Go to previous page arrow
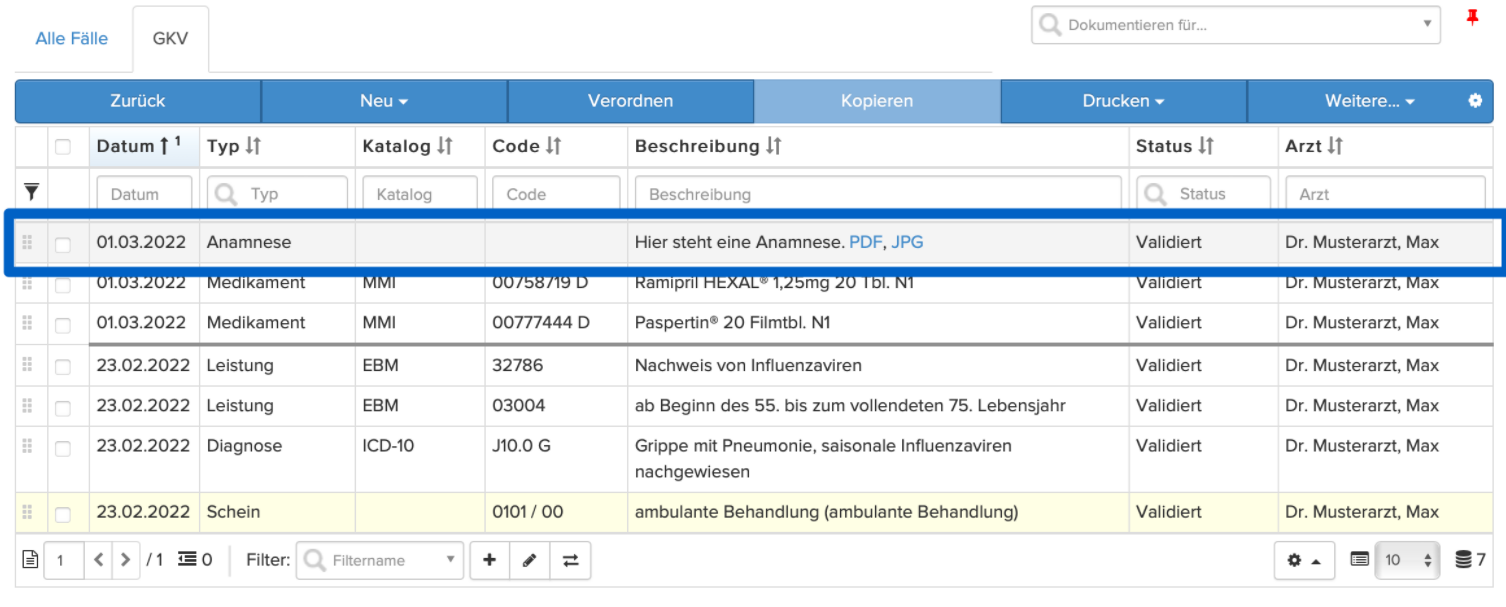Screen dimensions: 1506x607 pos(98,560)
